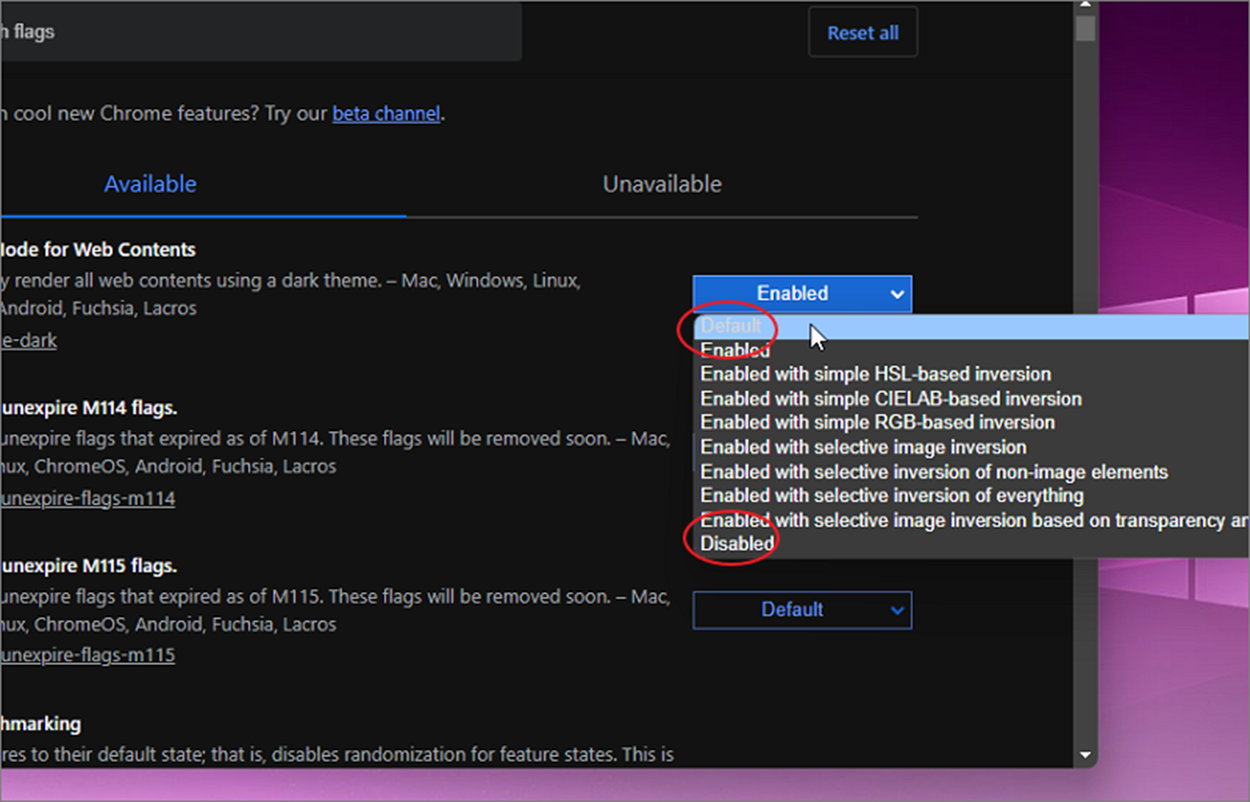The height and width of the screenshot is (802, 1250).
Task: Click the 'unexpire M115 flags.' heading
Action: coord(88,566)
